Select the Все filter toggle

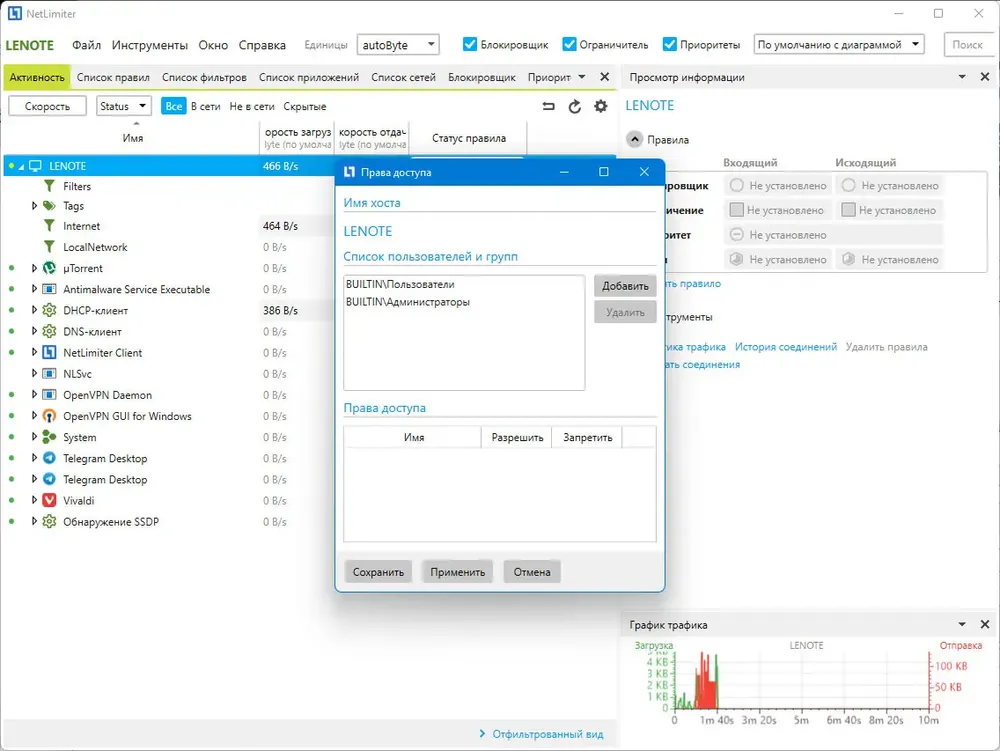[173, 106]
